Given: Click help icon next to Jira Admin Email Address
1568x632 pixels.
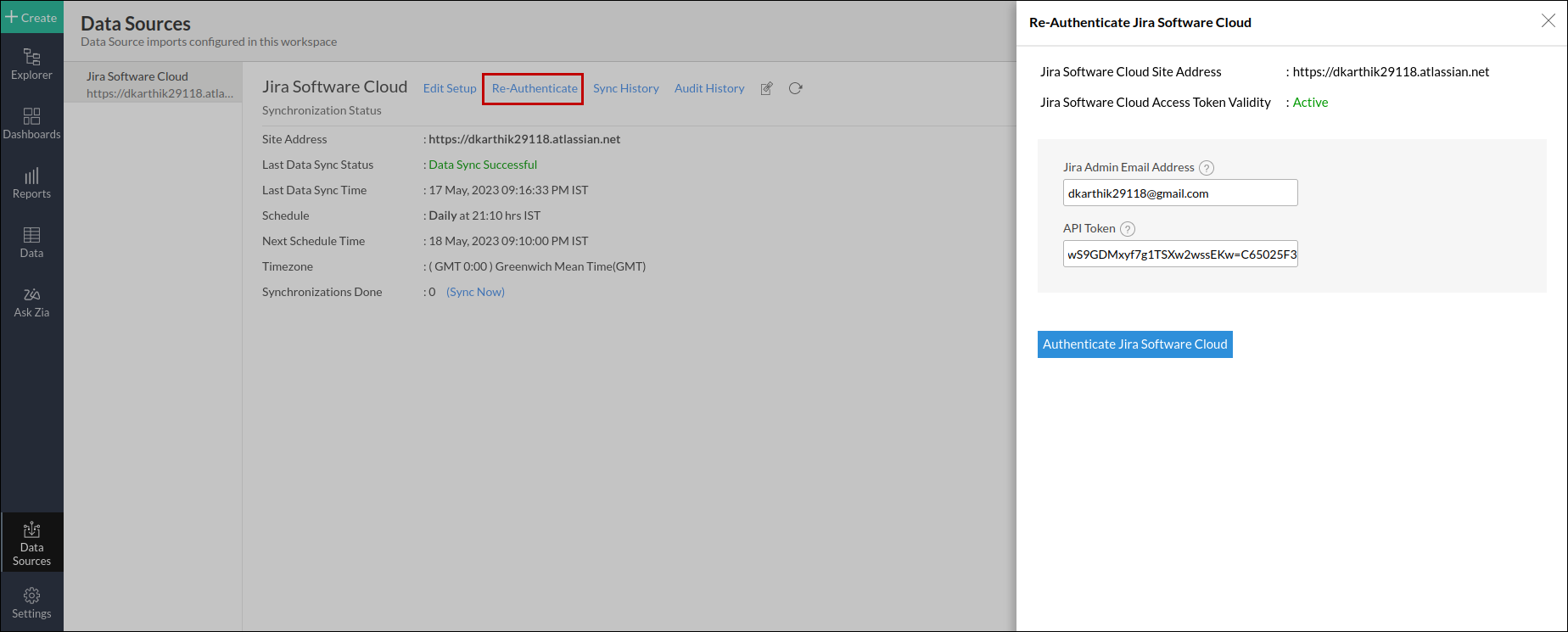Looking at the screenshot, I should click(x=1207, y=168).
